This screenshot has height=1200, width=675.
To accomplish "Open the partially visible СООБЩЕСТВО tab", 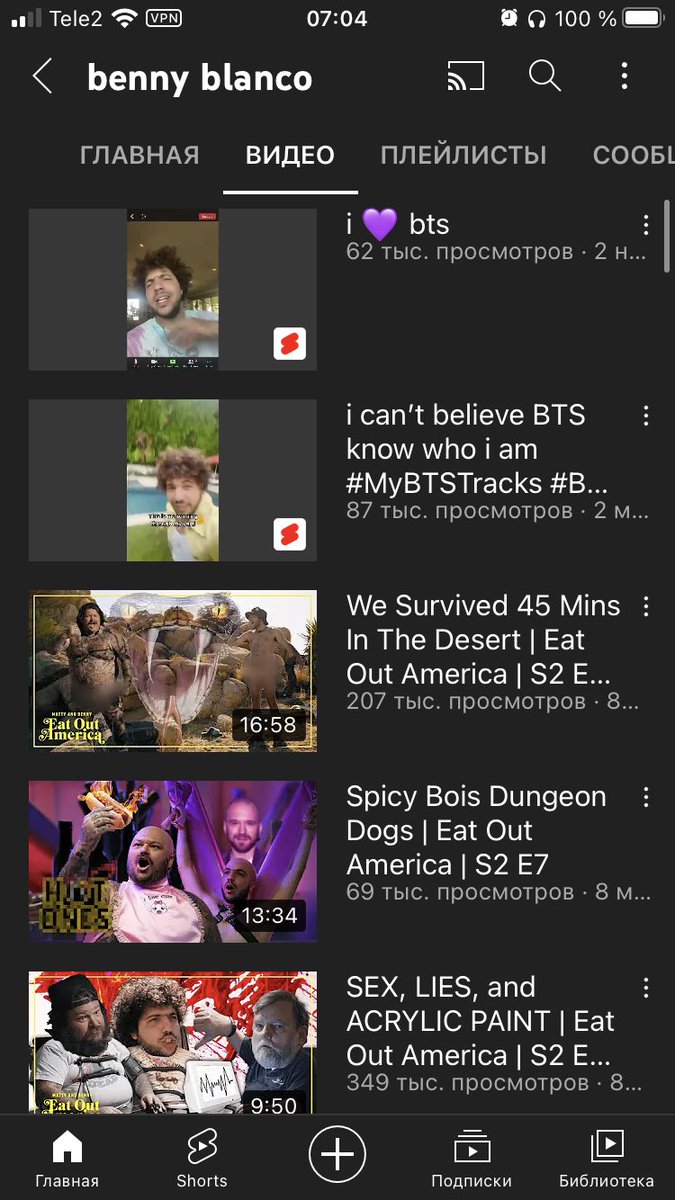I will pos(633,155).
